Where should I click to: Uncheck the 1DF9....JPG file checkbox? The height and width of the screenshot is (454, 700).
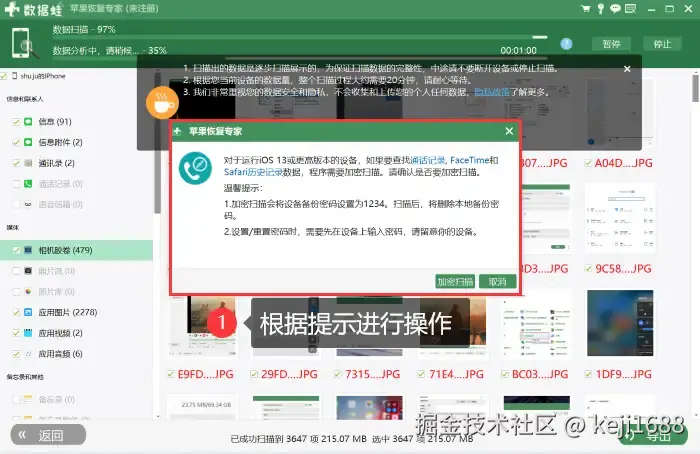588,374
